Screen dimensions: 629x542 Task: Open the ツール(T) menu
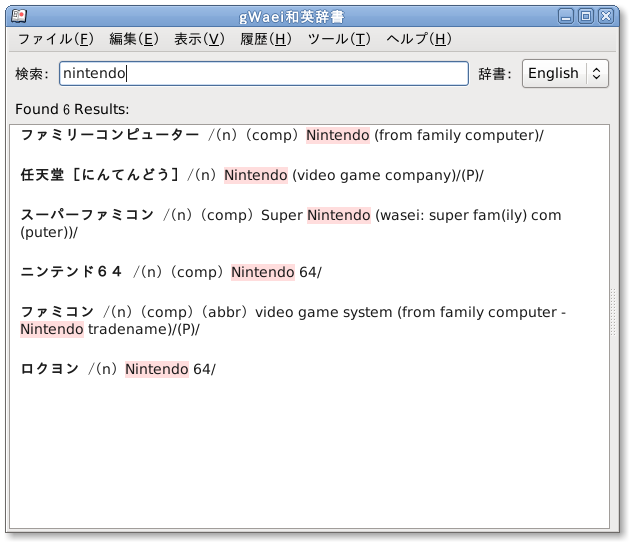click(339, 39)
